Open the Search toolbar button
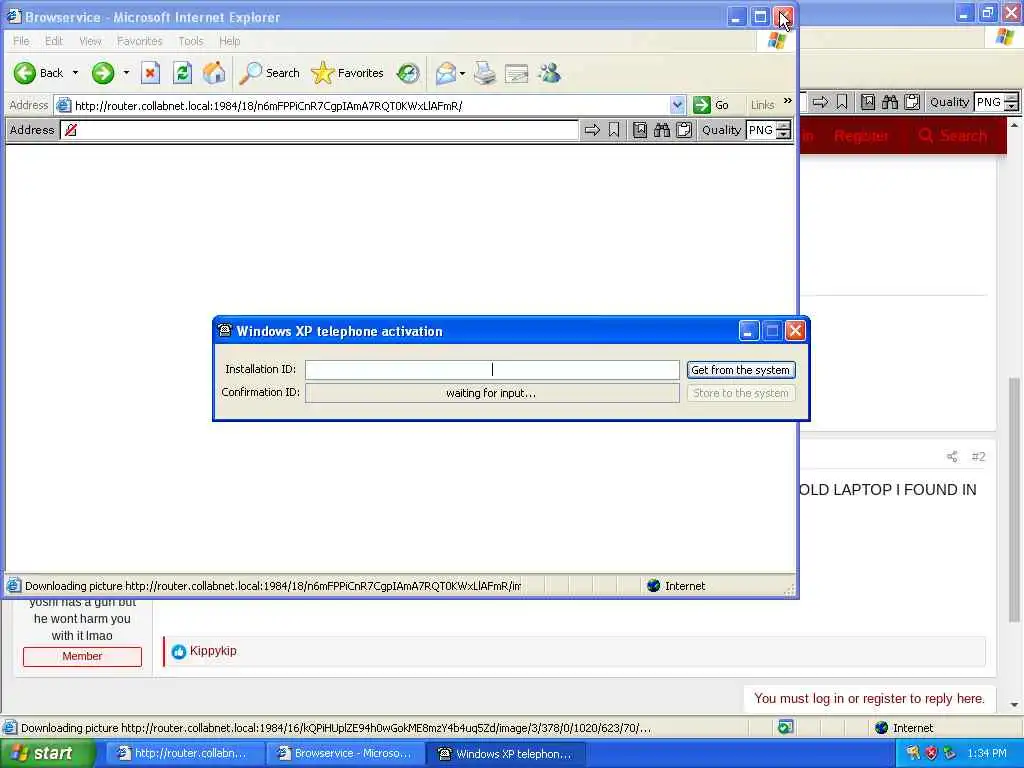 coord(269,73)
